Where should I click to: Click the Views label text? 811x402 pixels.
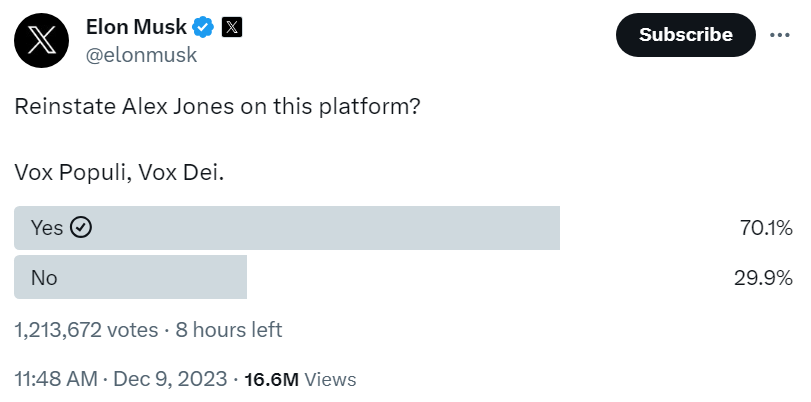(x=330, y=379)
